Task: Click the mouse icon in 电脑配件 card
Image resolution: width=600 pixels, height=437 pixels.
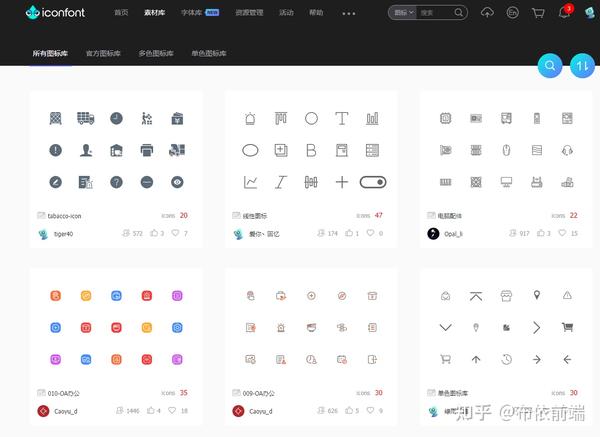Action: tap(506, 150)
